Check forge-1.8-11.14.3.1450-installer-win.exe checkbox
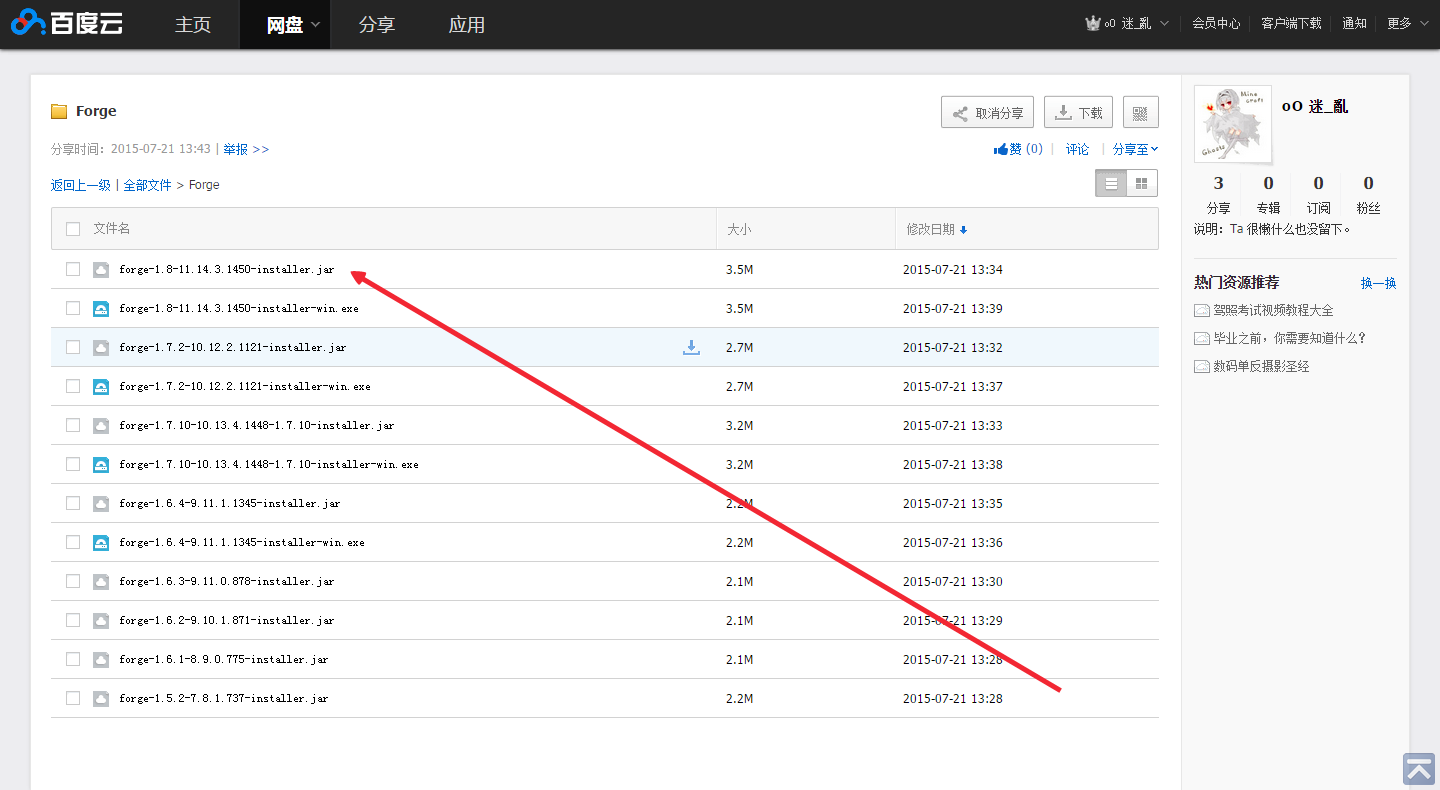 click(73, 308)
